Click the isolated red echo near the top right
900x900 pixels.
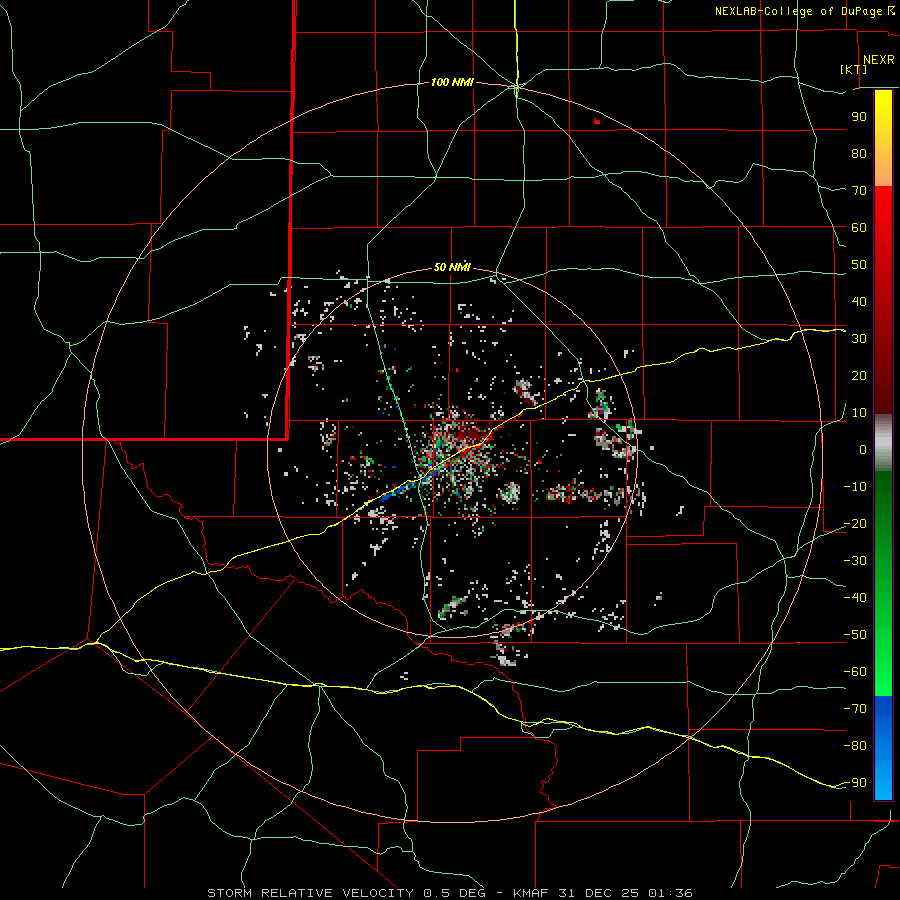pyautogui.click(x=597, y=121)
